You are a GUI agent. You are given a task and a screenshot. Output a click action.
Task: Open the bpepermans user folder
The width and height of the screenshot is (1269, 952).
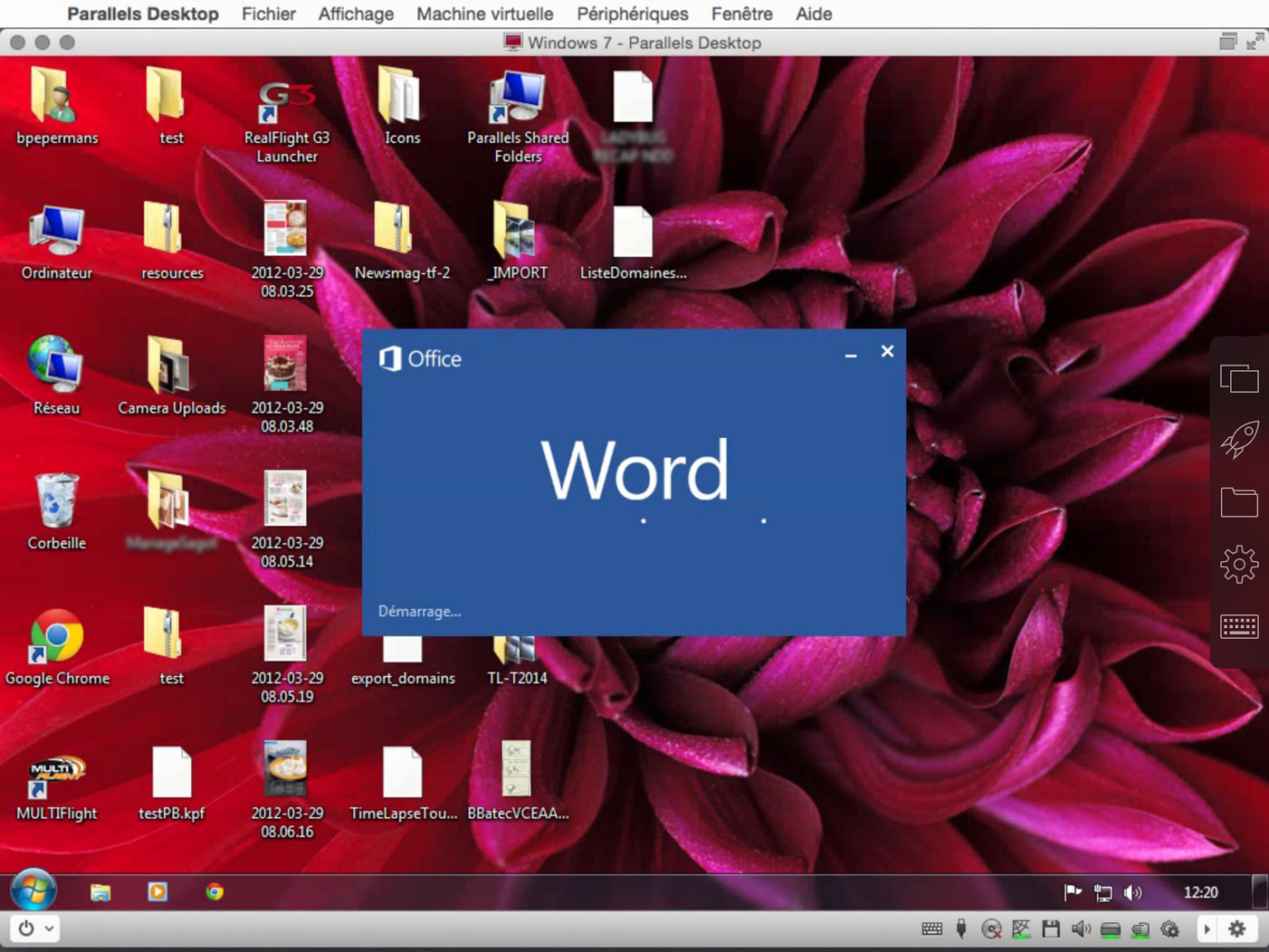point(56,105)
